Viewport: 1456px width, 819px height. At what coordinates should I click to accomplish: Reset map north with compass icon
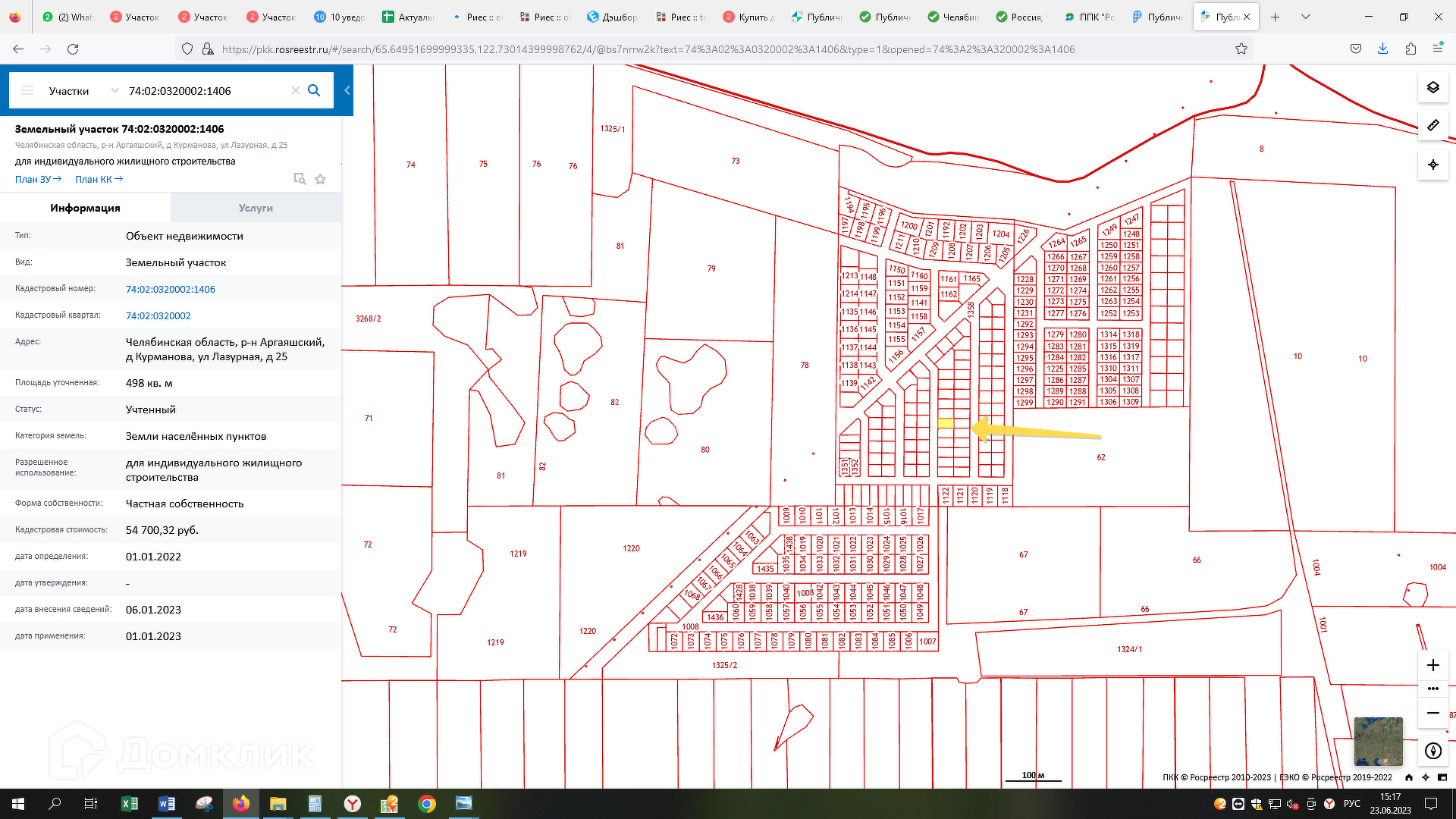[1432, 751]
